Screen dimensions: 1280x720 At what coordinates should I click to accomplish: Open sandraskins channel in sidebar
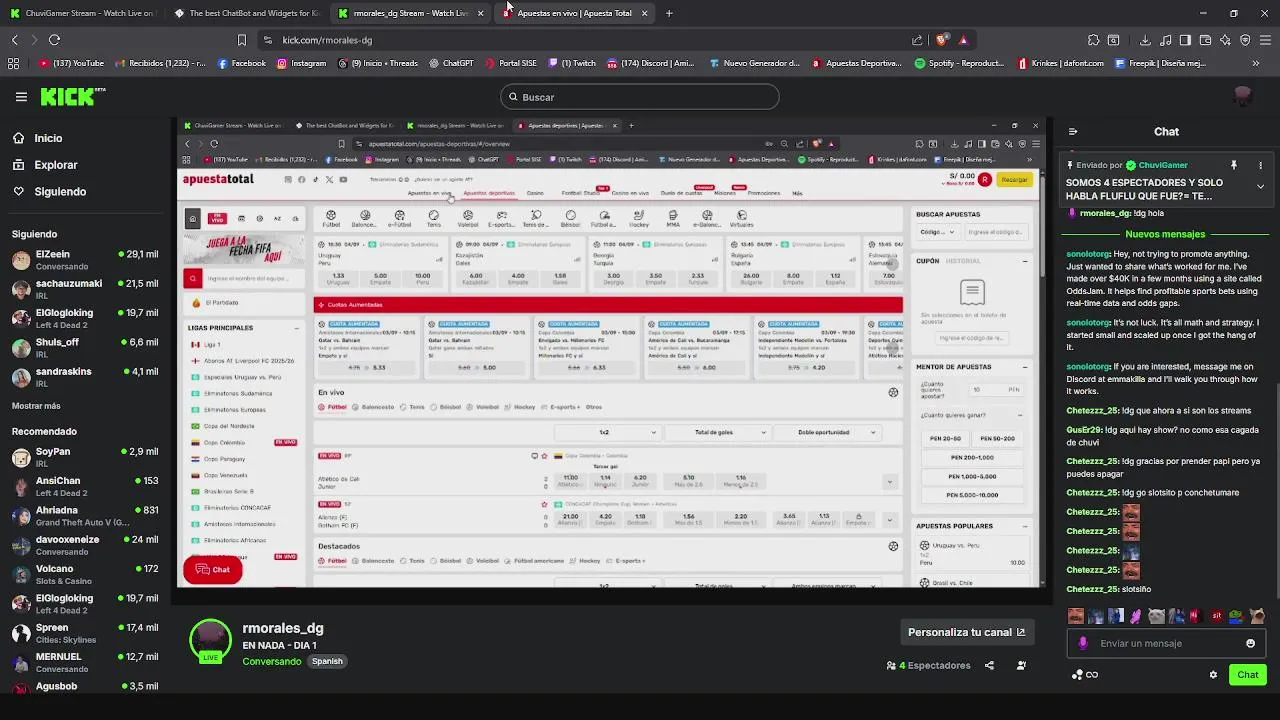[85, 377]
